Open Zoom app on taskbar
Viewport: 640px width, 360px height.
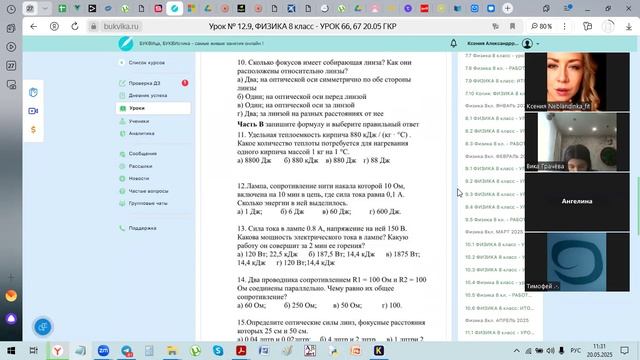(103, 351)
